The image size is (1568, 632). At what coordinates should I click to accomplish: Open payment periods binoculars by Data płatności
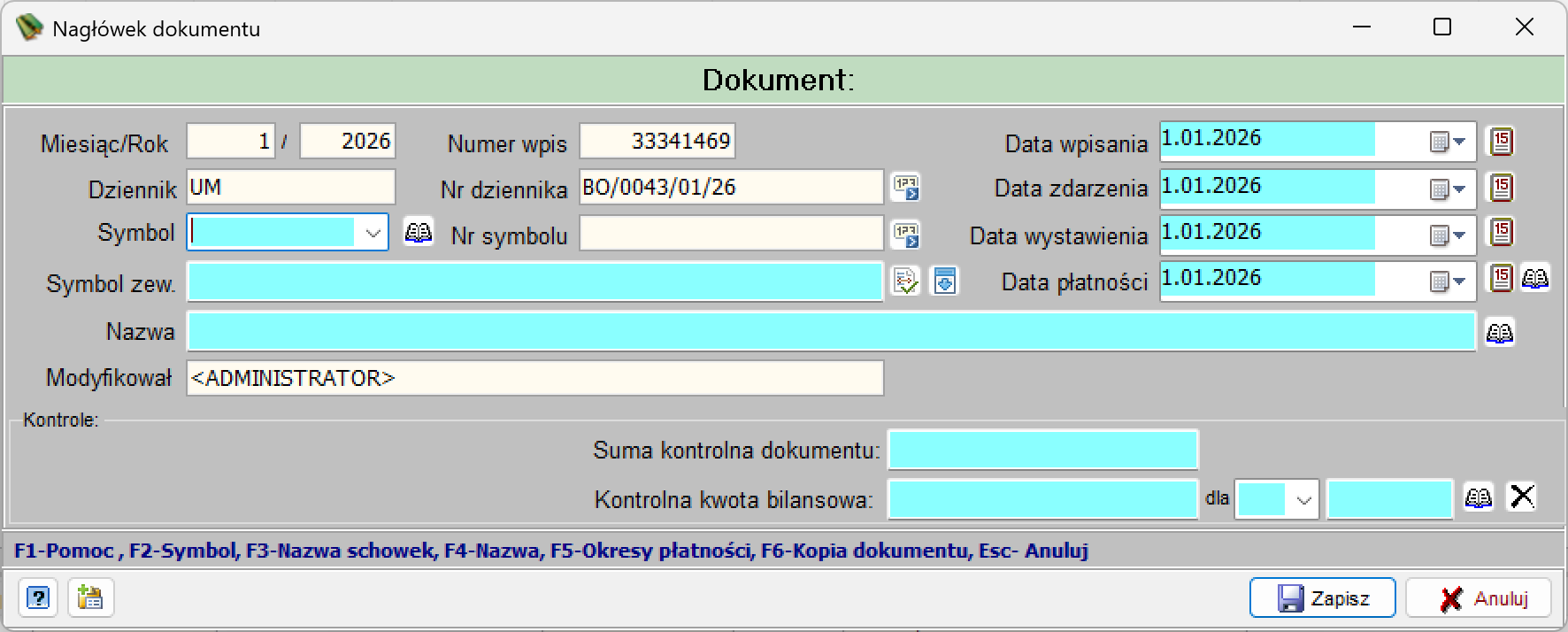(1535, 279)
